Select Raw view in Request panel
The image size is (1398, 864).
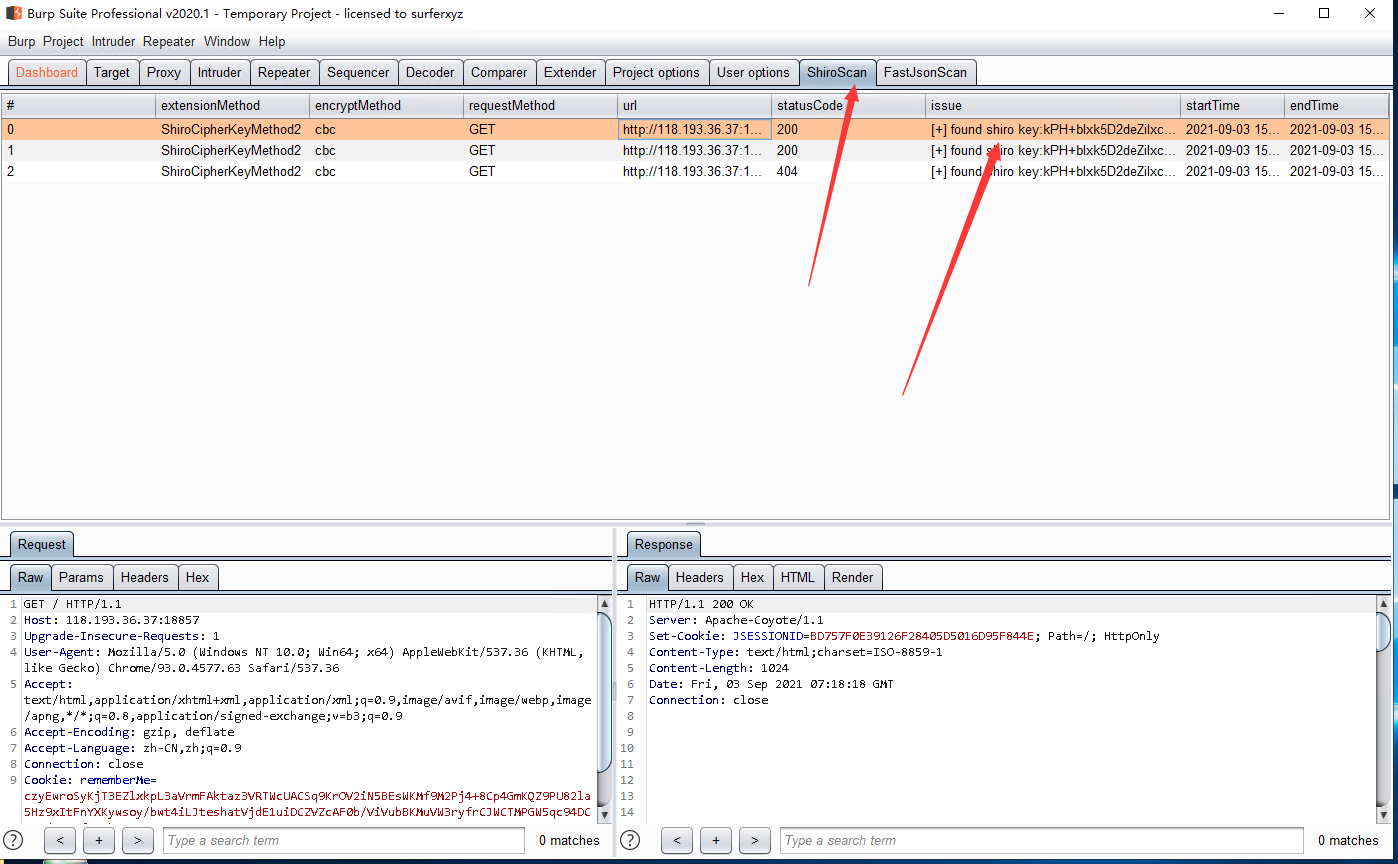[31, 577]
